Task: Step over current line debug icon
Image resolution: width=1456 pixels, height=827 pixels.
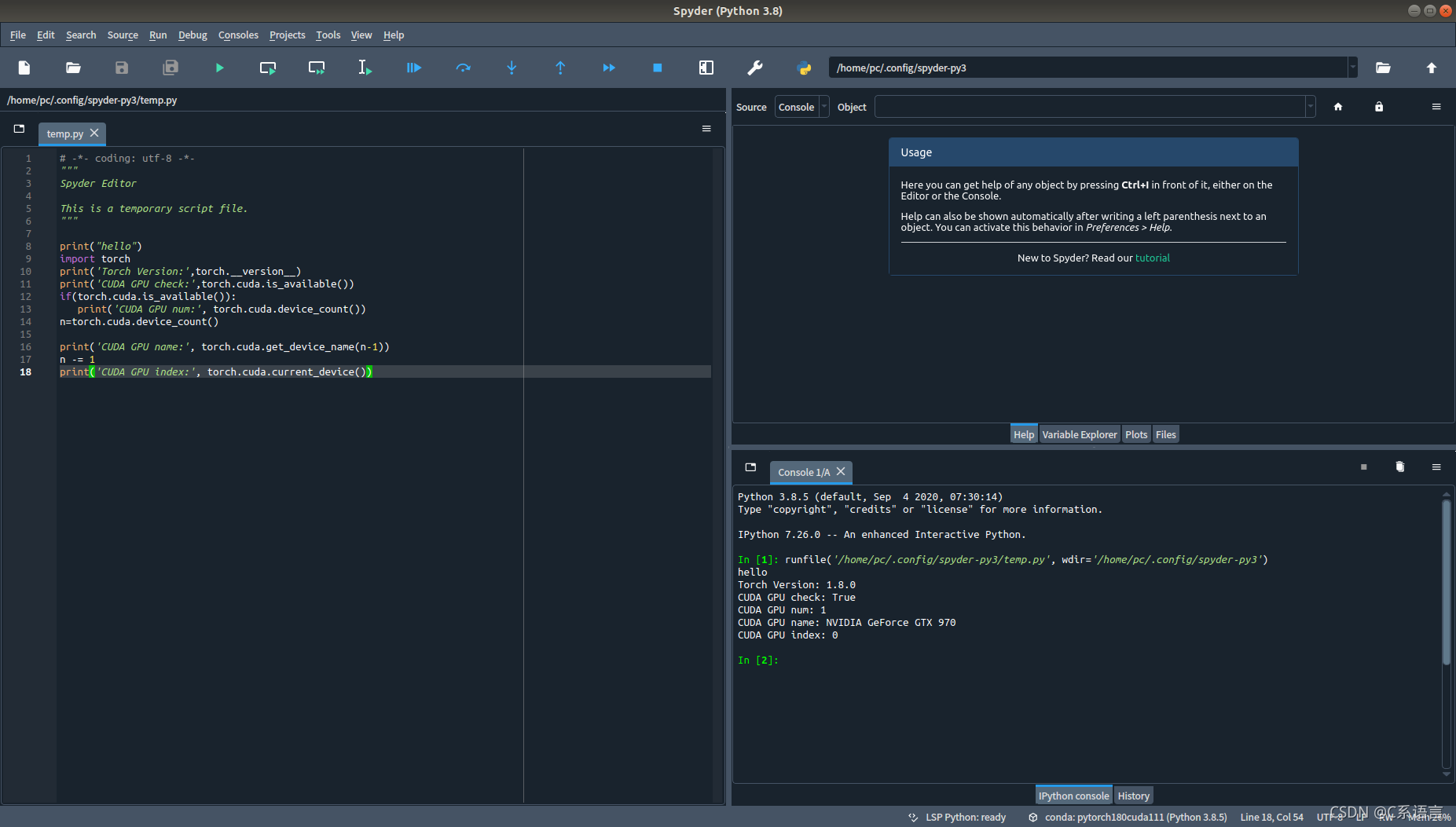Action: 463,68
